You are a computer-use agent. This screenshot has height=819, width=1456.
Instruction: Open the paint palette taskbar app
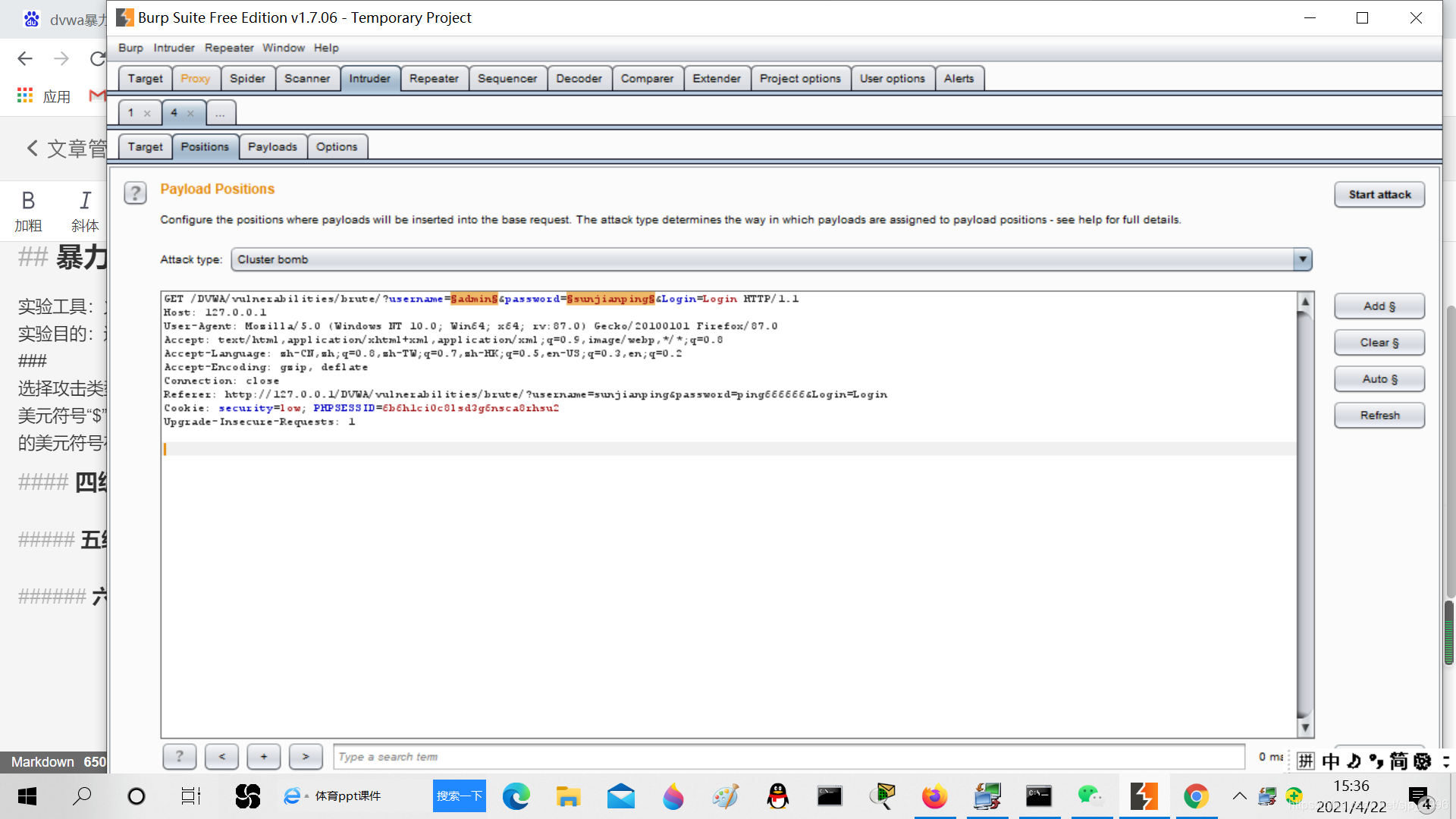726,796
